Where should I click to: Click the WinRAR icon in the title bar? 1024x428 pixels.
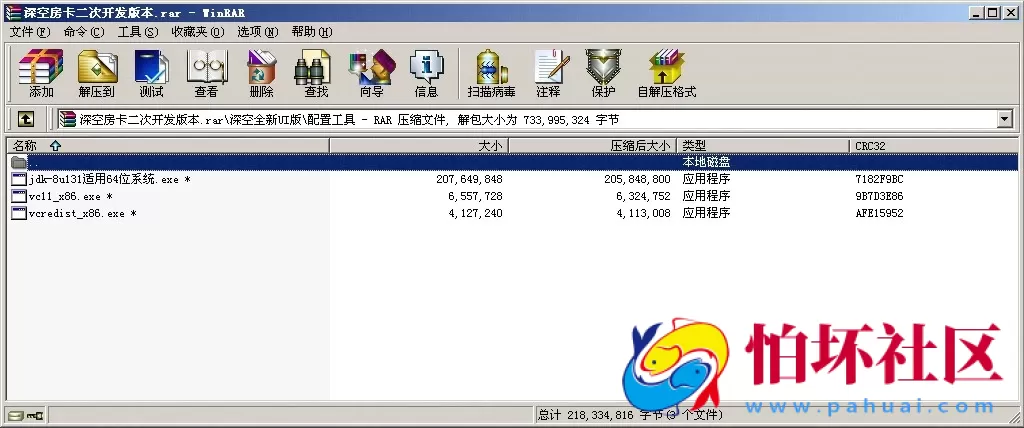pos(12,12)
